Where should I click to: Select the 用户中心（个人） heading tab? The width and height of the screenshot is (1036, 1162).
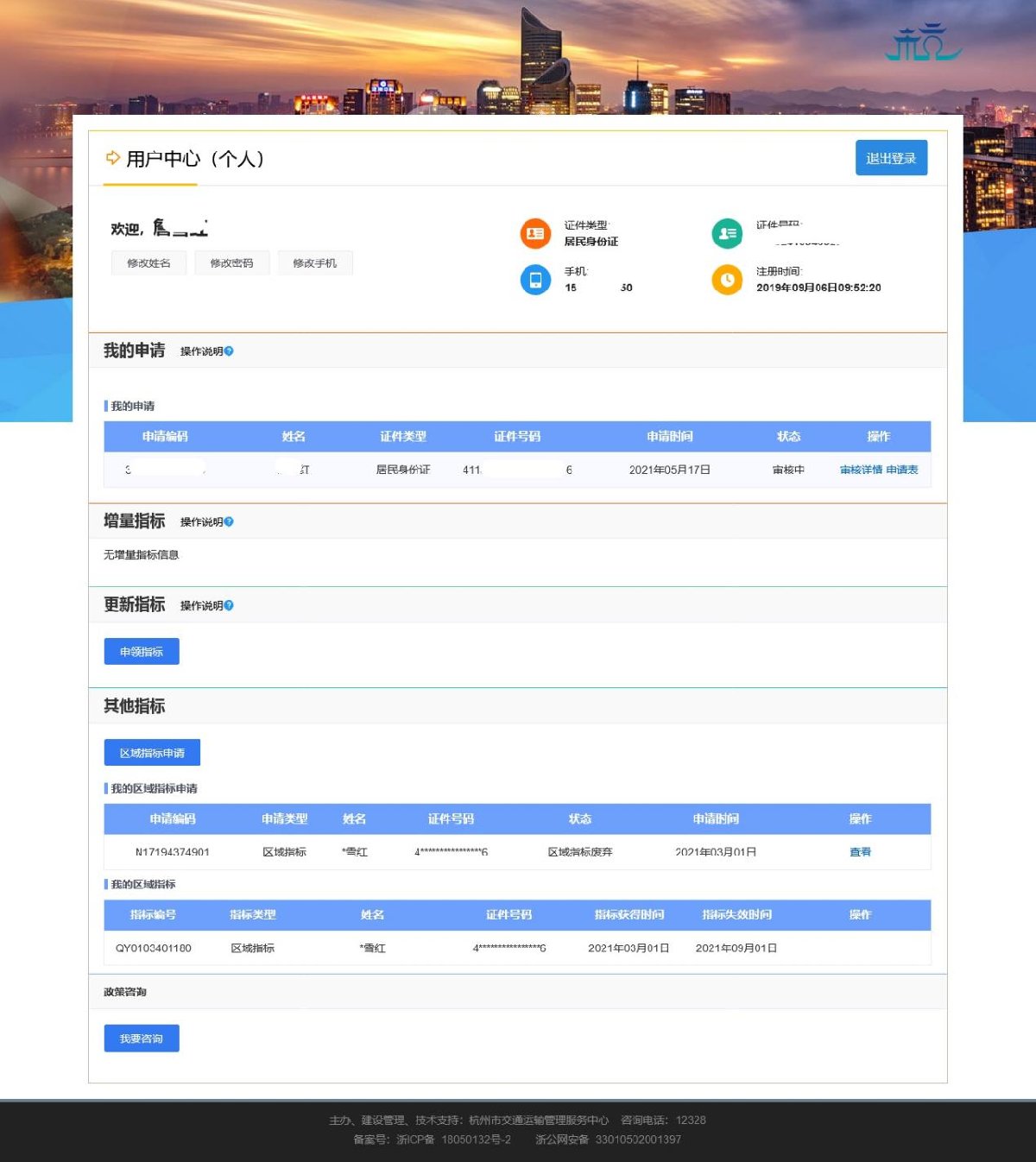point(194,160)
